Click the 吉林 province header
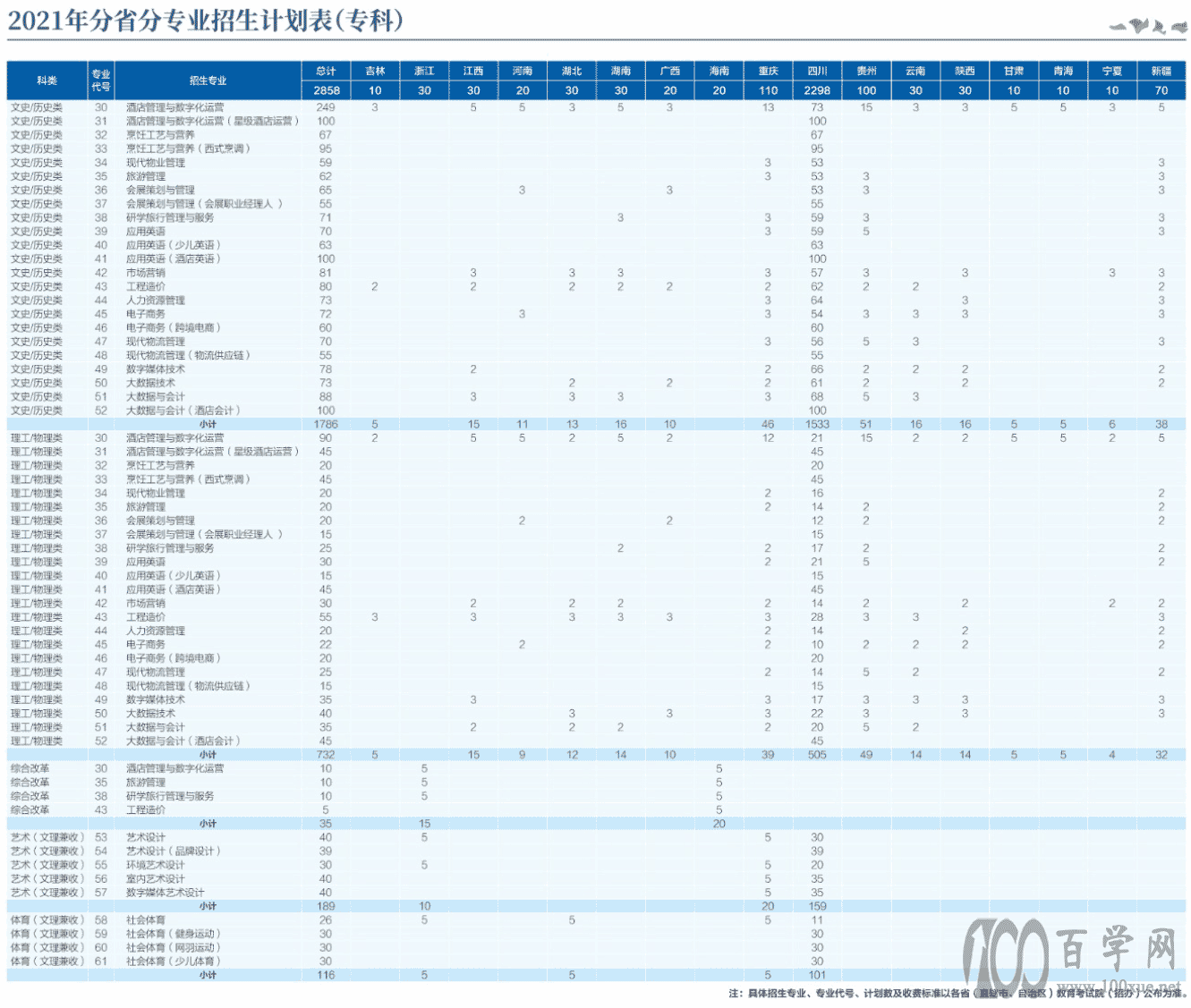This screenshot has width=1191, height=1008. pyautogui.click(x=375, y=71)
